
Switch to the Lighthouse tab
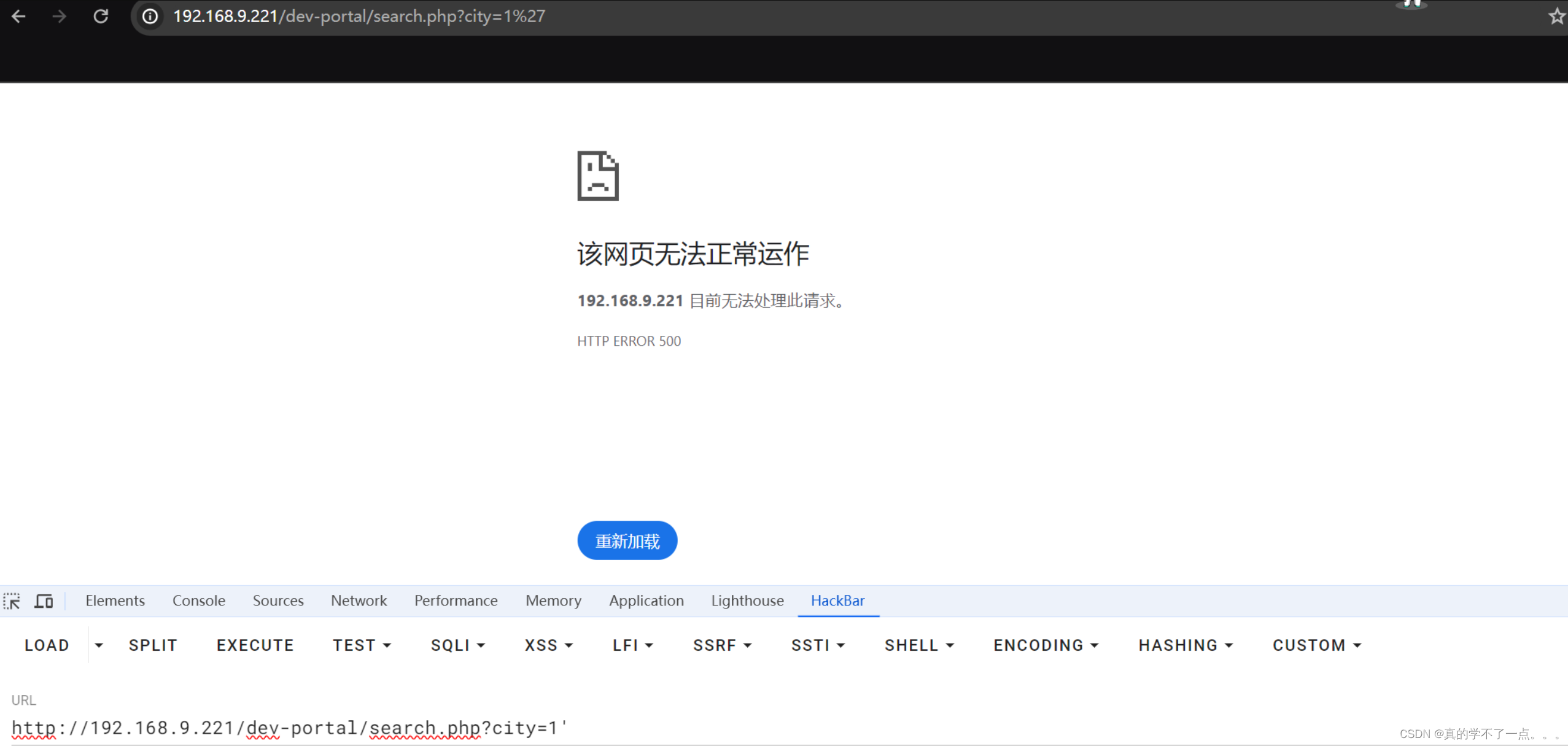click(x=747, y=600)
